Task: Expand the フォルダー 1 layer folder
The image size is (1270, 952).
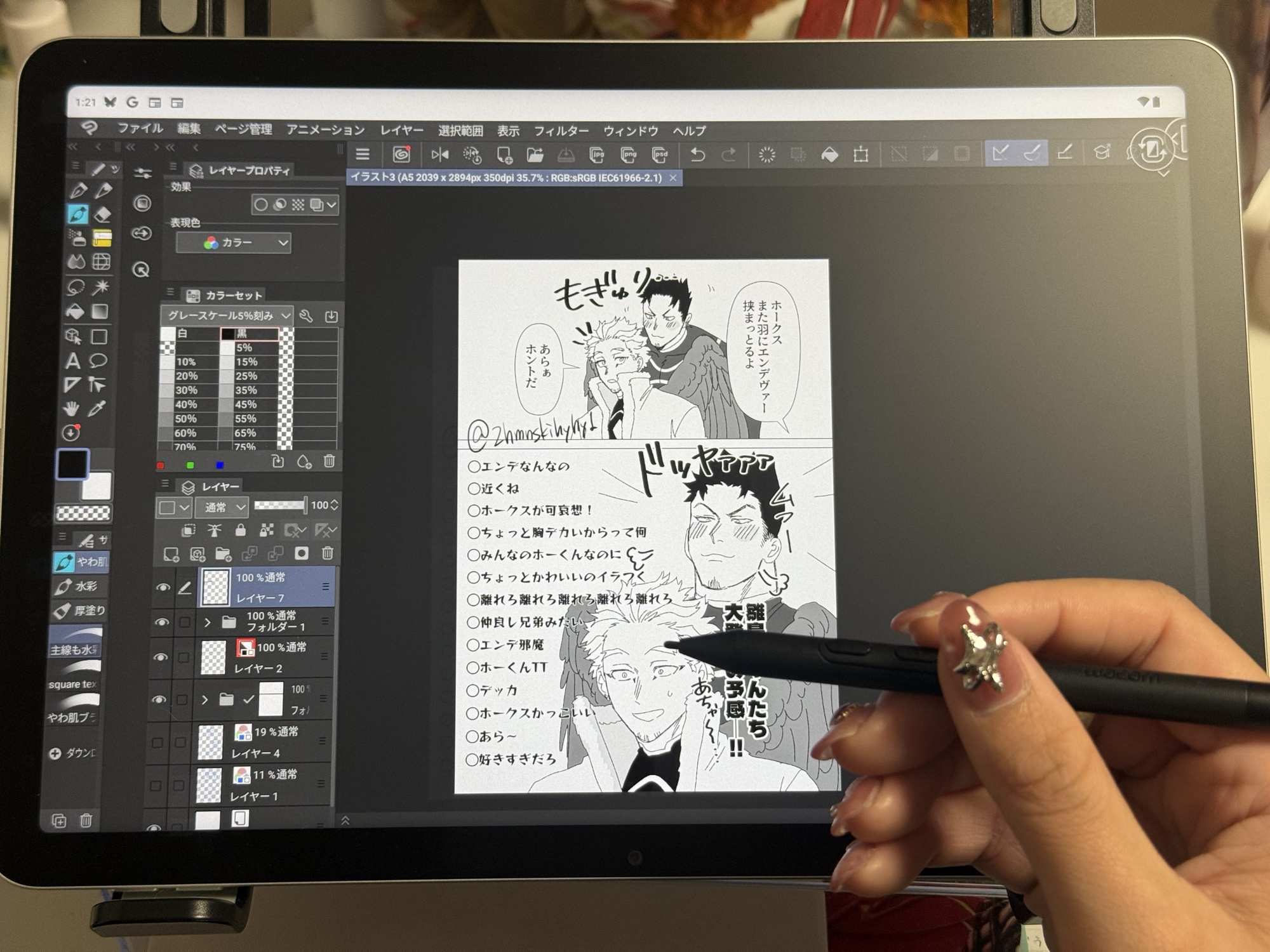Action: [x=207, y=623]
